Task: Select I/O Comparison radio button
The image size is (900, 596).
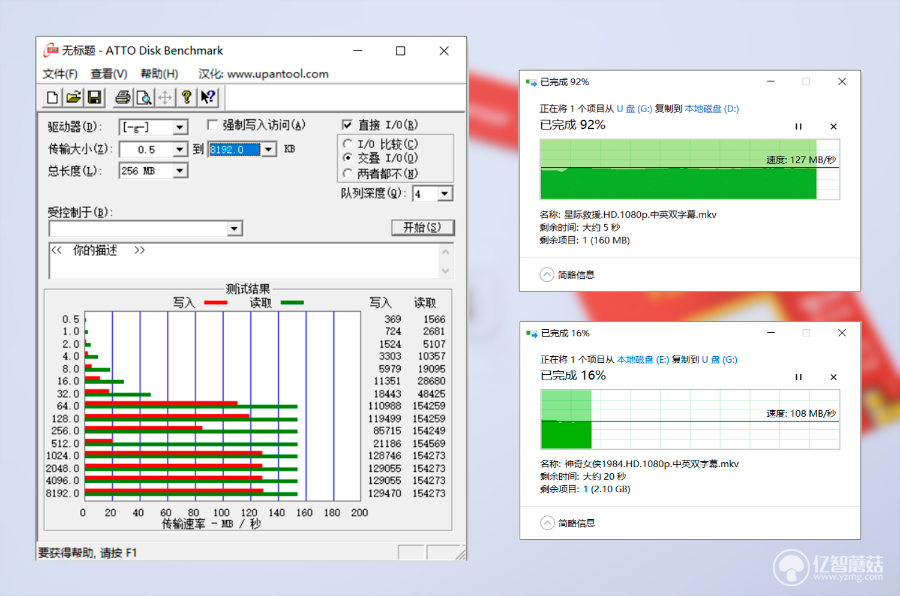Action: point(347,144)
